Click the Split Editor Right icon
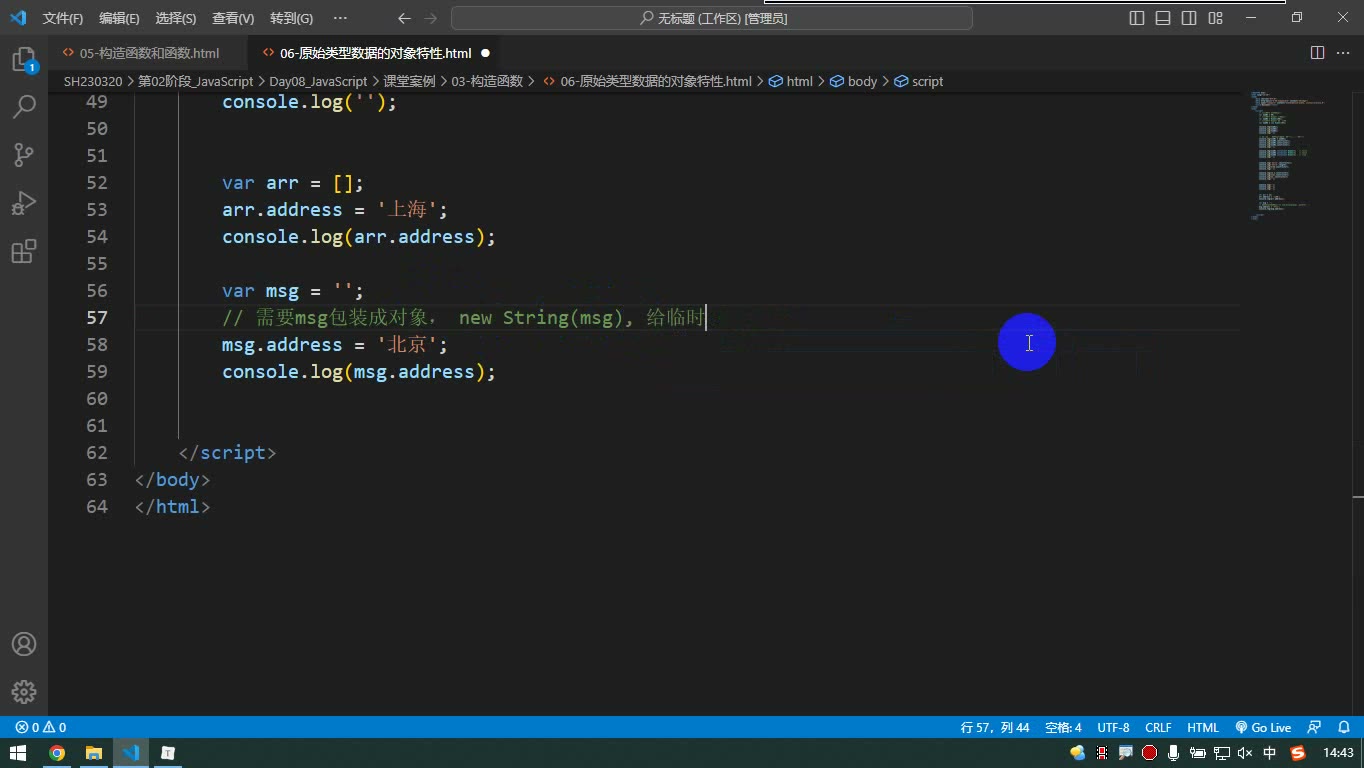The image size is (1364, 768). point(1318,53)
